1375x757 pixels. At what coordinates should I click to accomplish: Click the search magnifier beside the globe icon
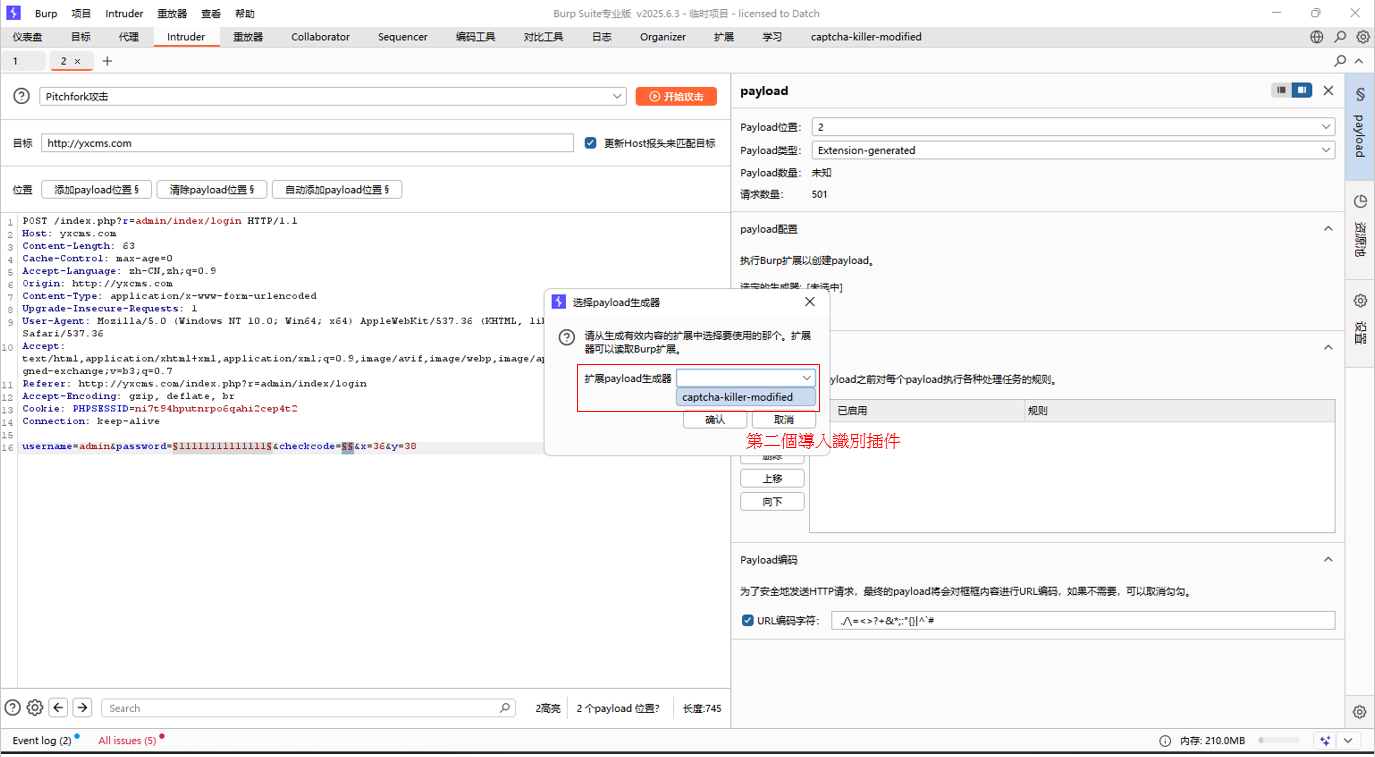(1340, 37)
